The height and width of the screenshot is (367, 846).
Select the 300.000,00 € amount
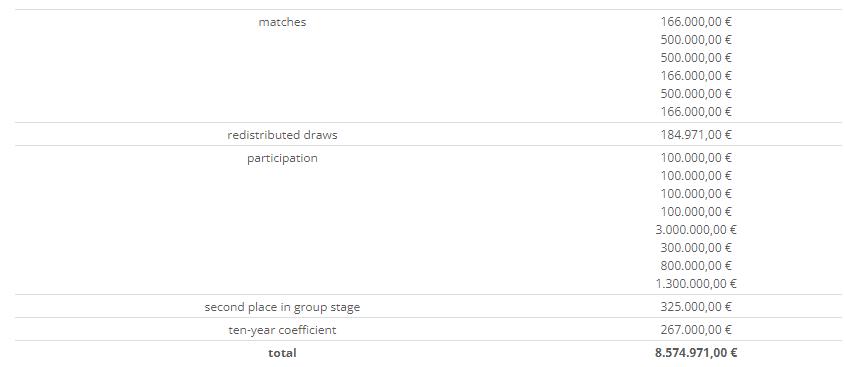696,248
